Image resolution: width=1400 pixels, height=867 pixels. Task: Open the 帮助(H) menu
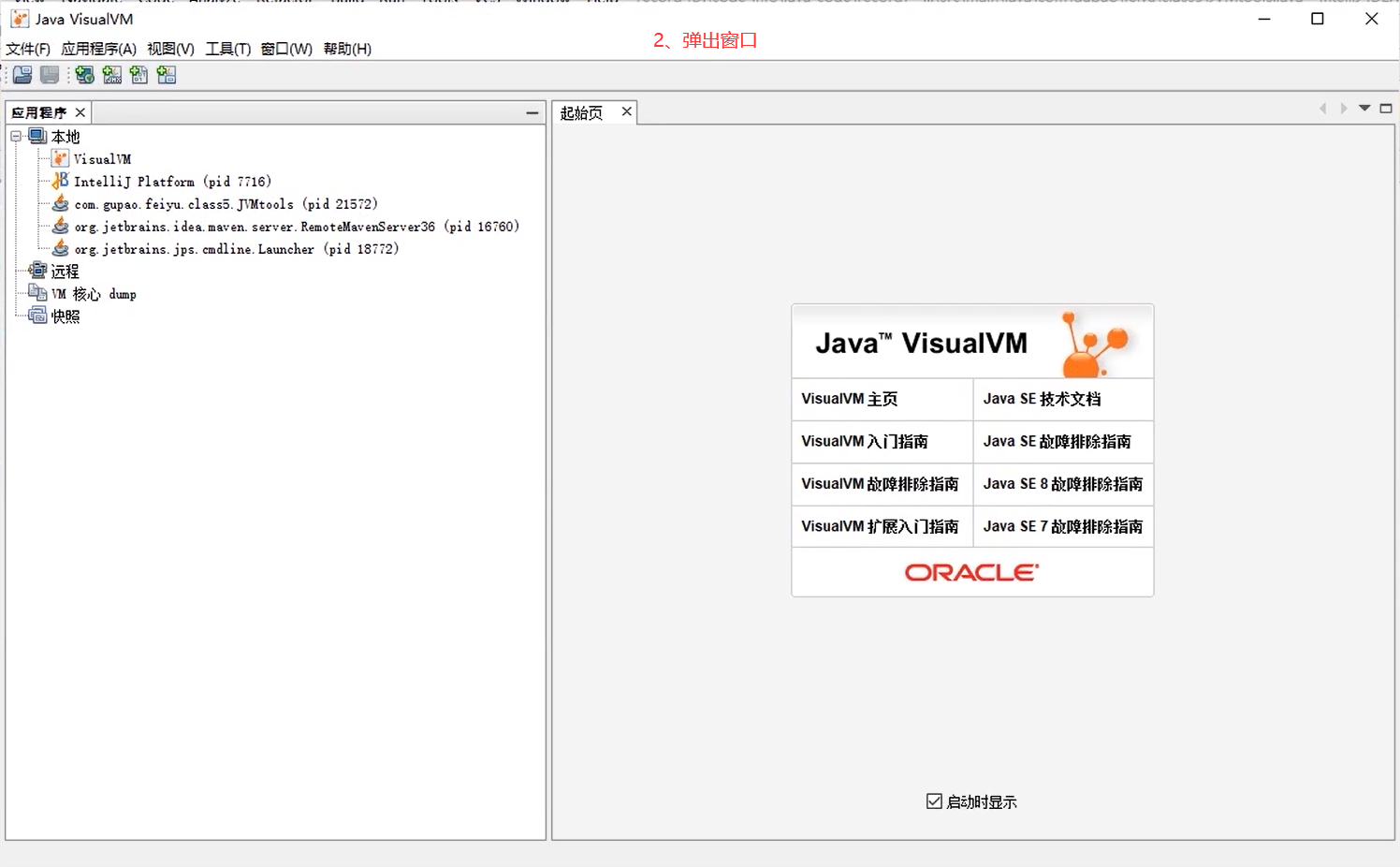tap(347, 49)
